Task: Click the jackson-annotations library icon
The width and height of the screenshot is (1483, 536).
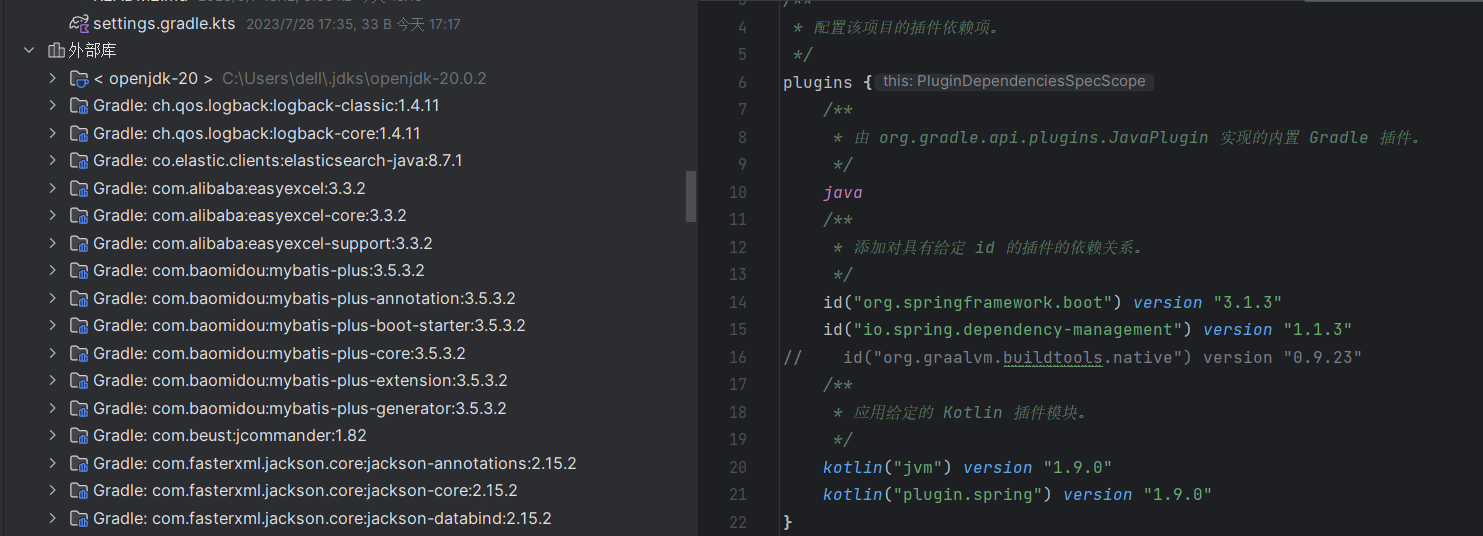Action: 79,463
